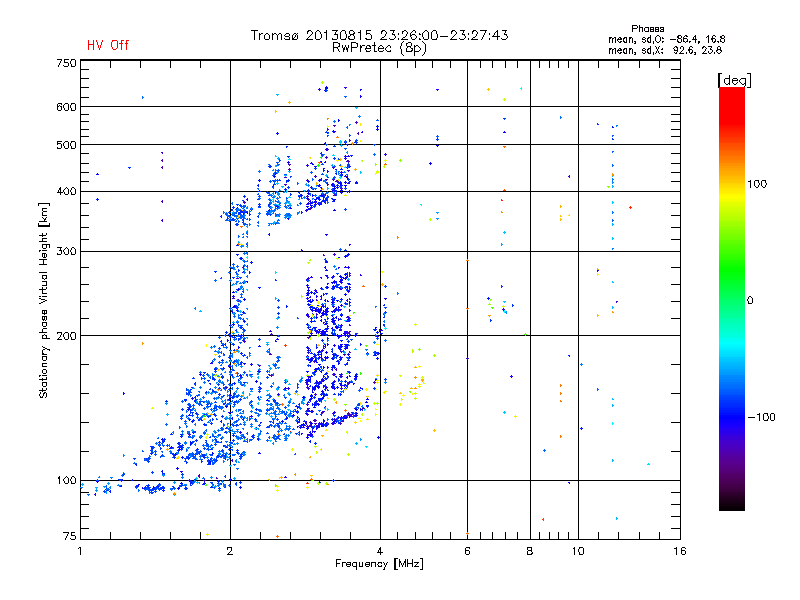Click the x-axis label '1'
Image resolution: width=800 pixels, height=600 pixels.
click(x=80, y=551)
